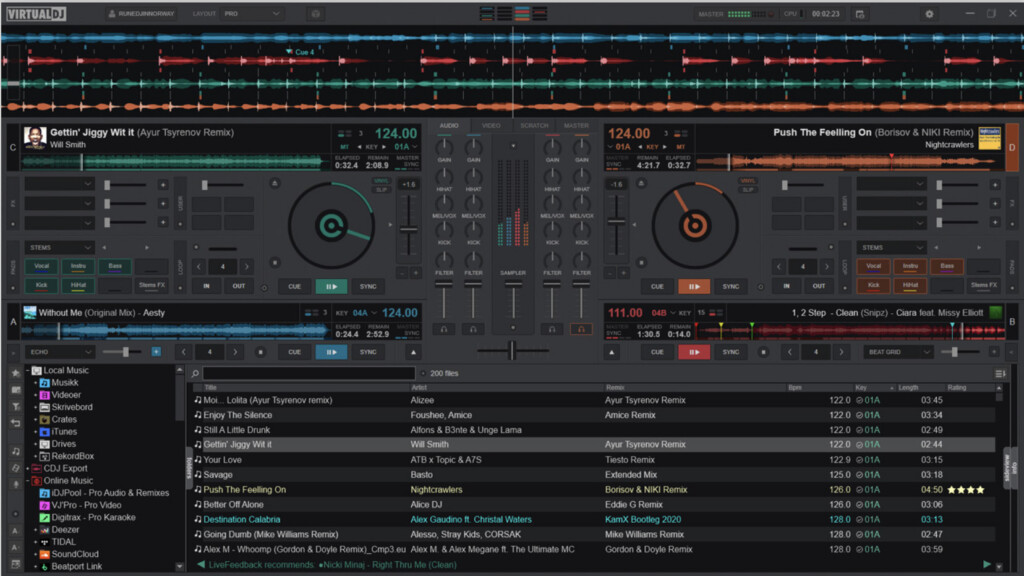
Task: Expand the CDJ Export tree node
Action: 28,468
